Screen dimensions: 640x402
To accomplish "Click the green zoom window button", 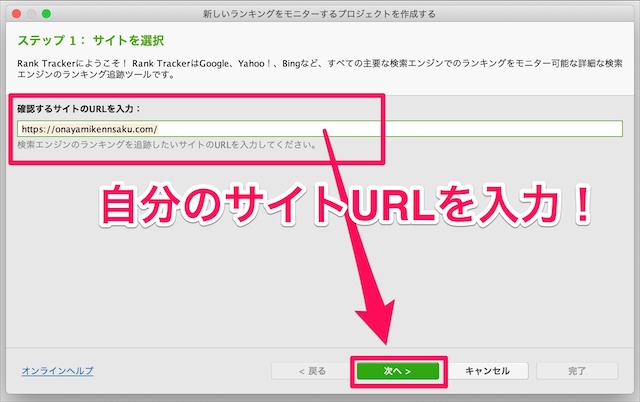I will tap(46, 14).
